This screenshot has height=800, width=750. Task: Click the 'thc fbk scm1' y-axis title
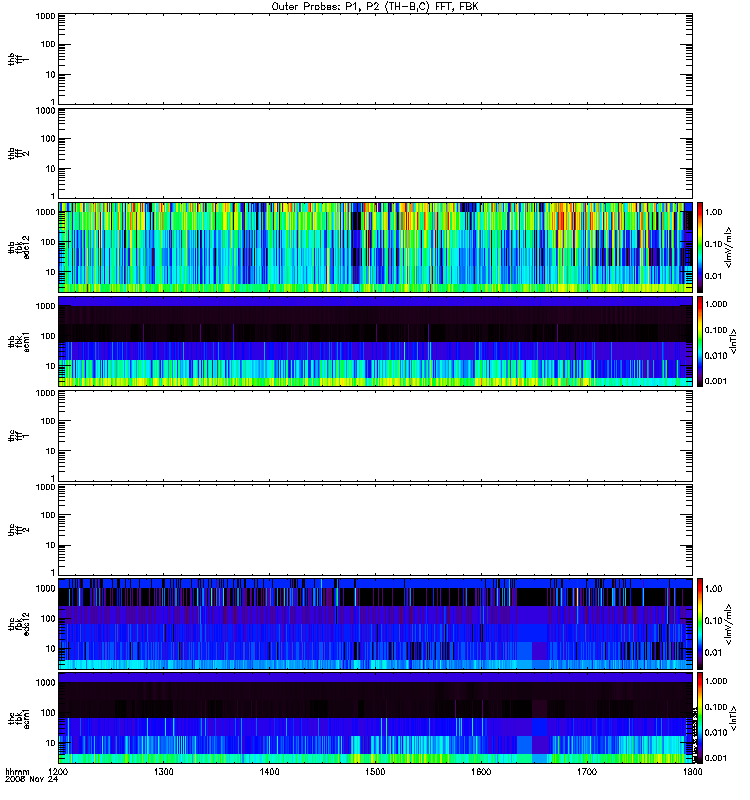point(18,718)
